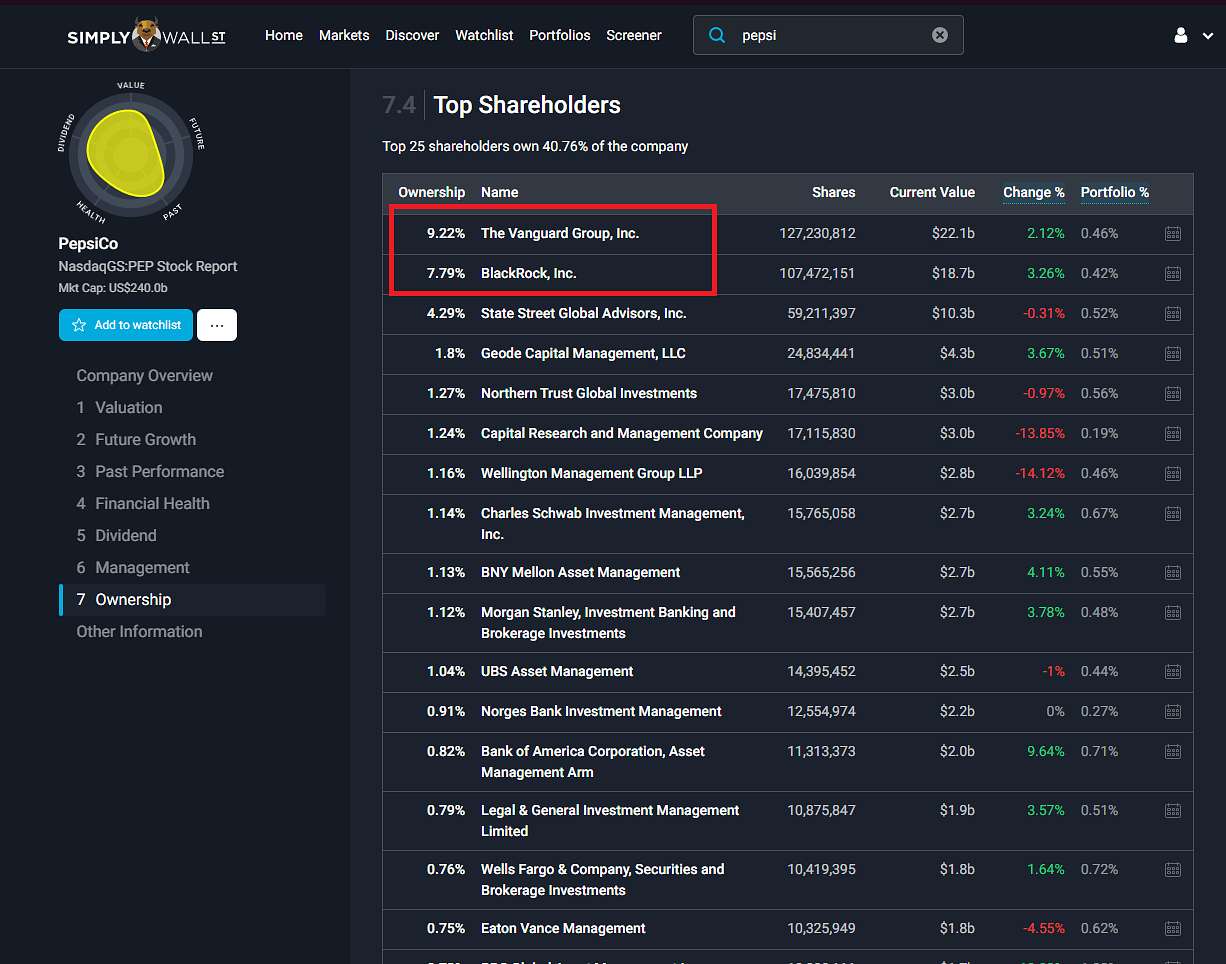Click the $22.1b current value
The image size is (1226, 964).
pos(952,233)
